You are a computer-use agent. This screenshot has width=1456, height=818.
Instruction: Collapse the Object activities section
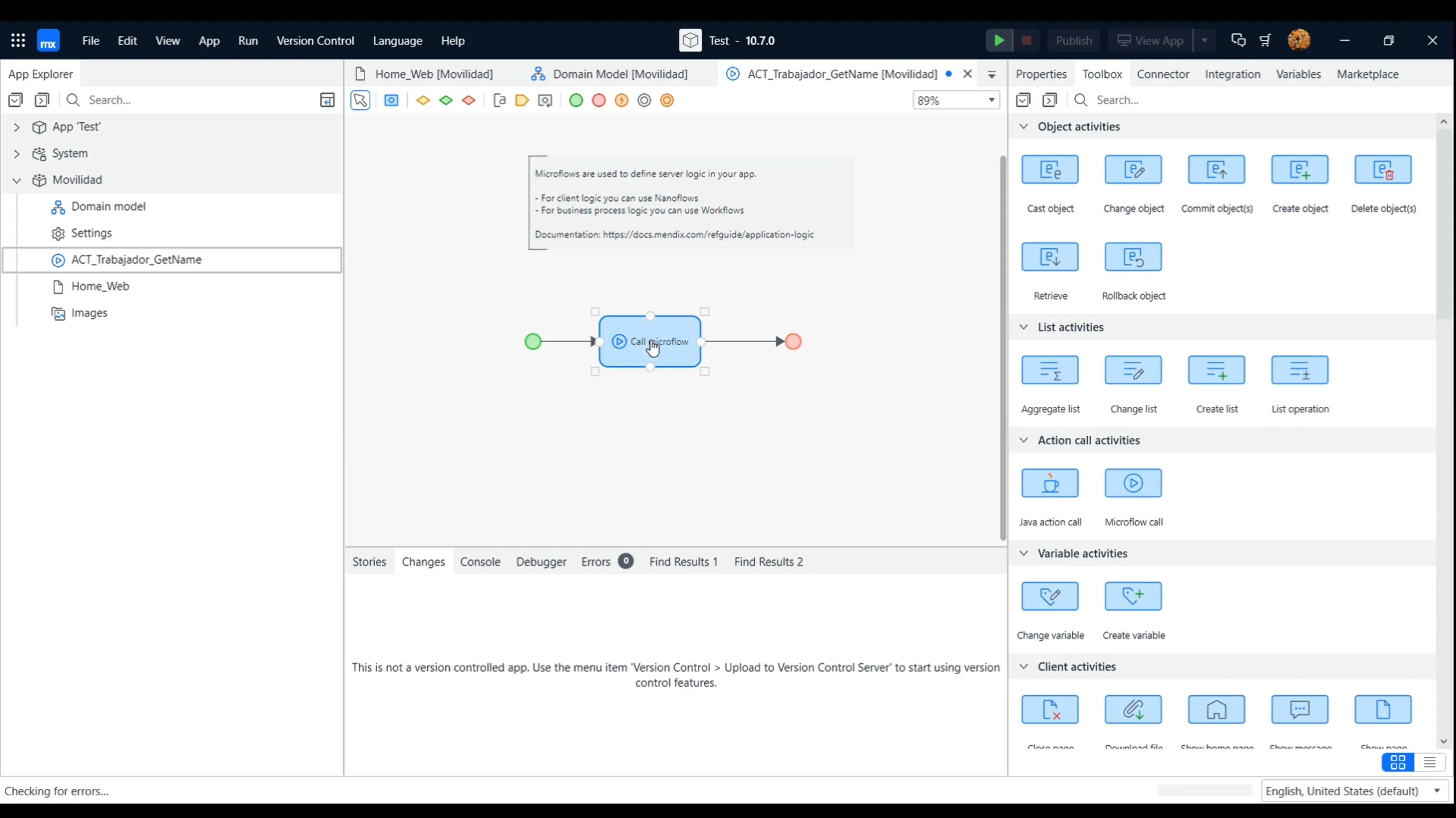click(1023, 127)
